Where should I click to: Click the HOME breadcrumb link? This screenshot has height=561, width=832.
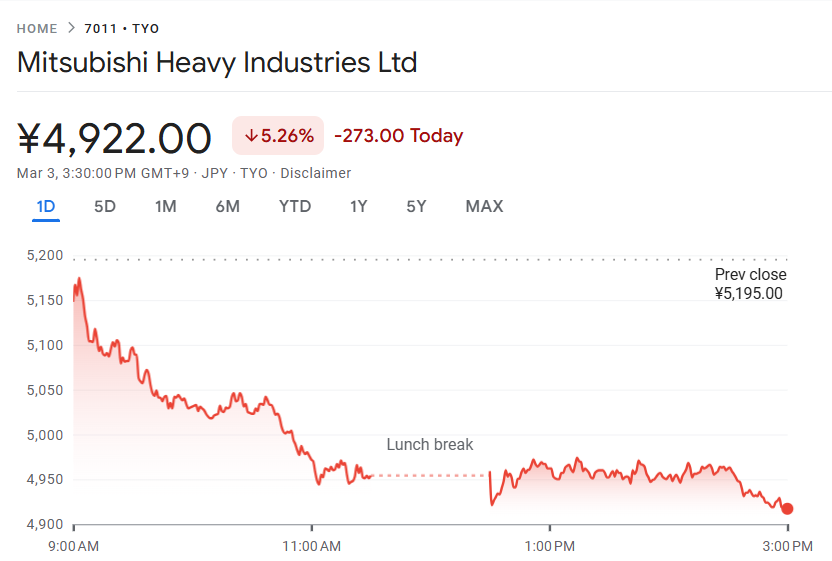tap(36, 29)
